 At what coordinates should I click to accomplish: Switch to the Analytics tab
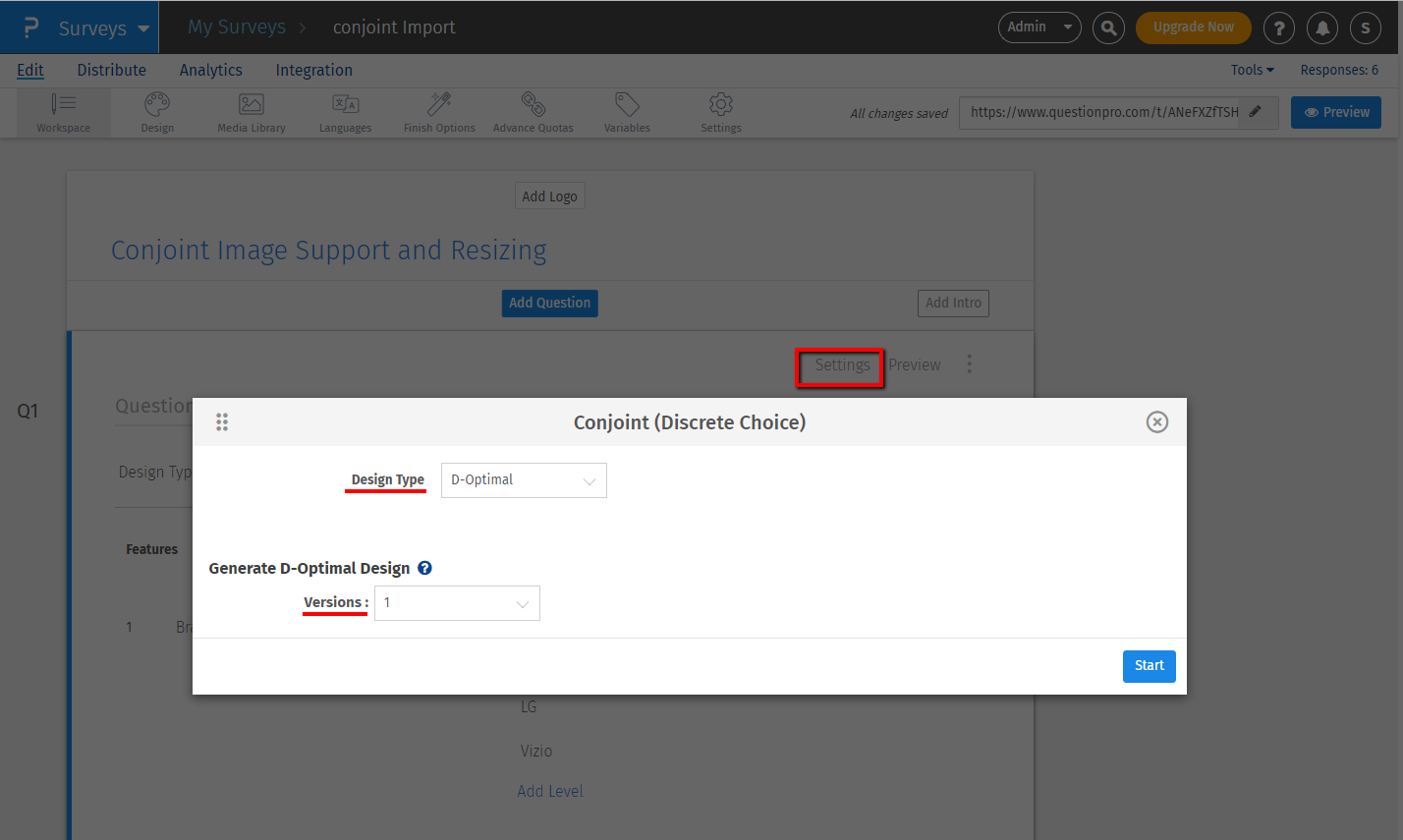(210, 70)
